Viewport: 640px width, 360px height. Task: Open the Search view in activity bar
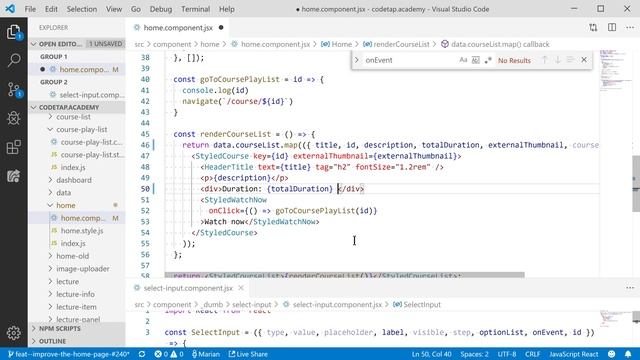click(13, 60)
